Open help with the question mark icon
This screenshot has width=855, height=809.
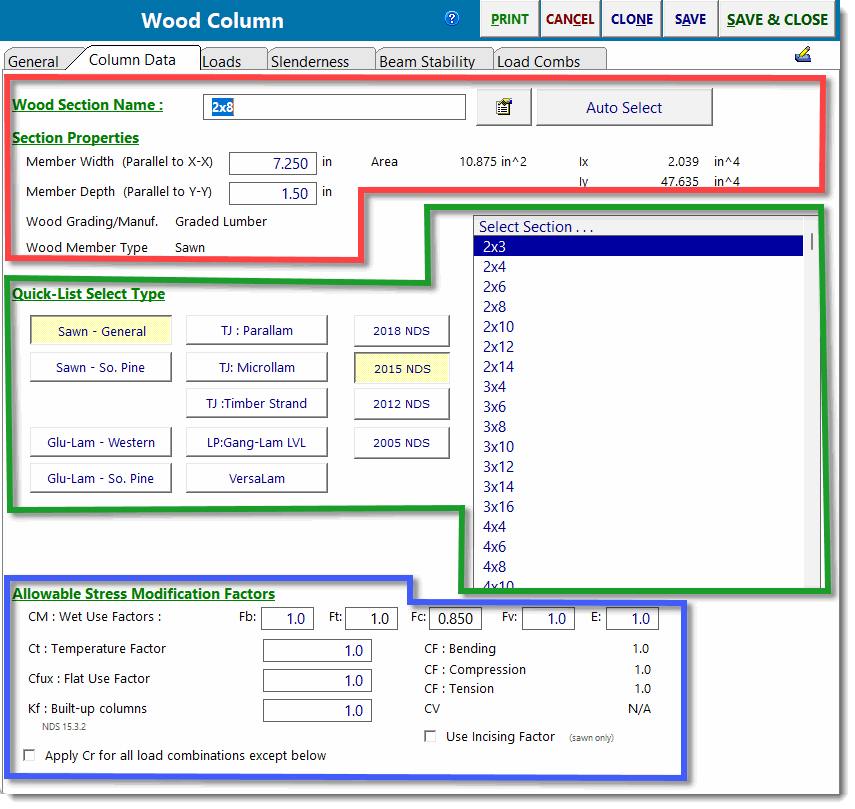point(452,18)
